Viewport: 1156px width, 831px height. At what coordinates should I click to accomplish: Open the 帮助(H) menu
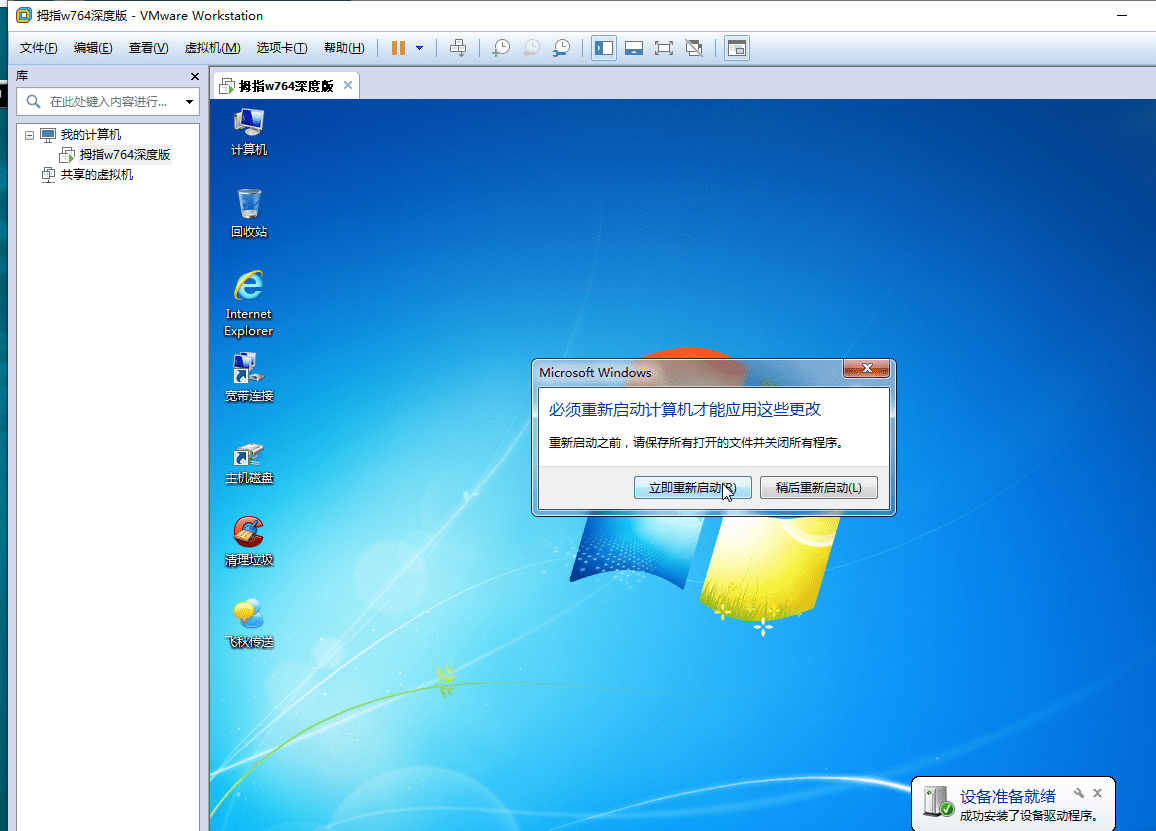tap(344, 48)
